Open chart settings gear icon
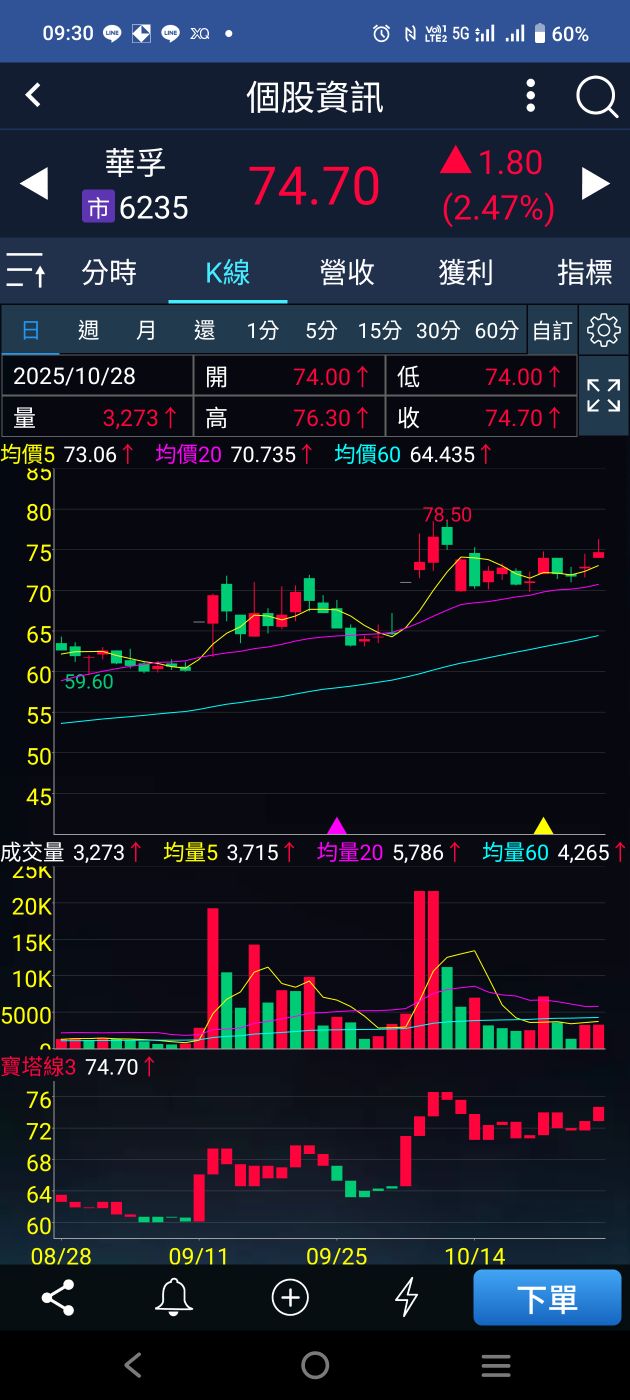This screenshot has height=1400, width=630. coord(603,330)
